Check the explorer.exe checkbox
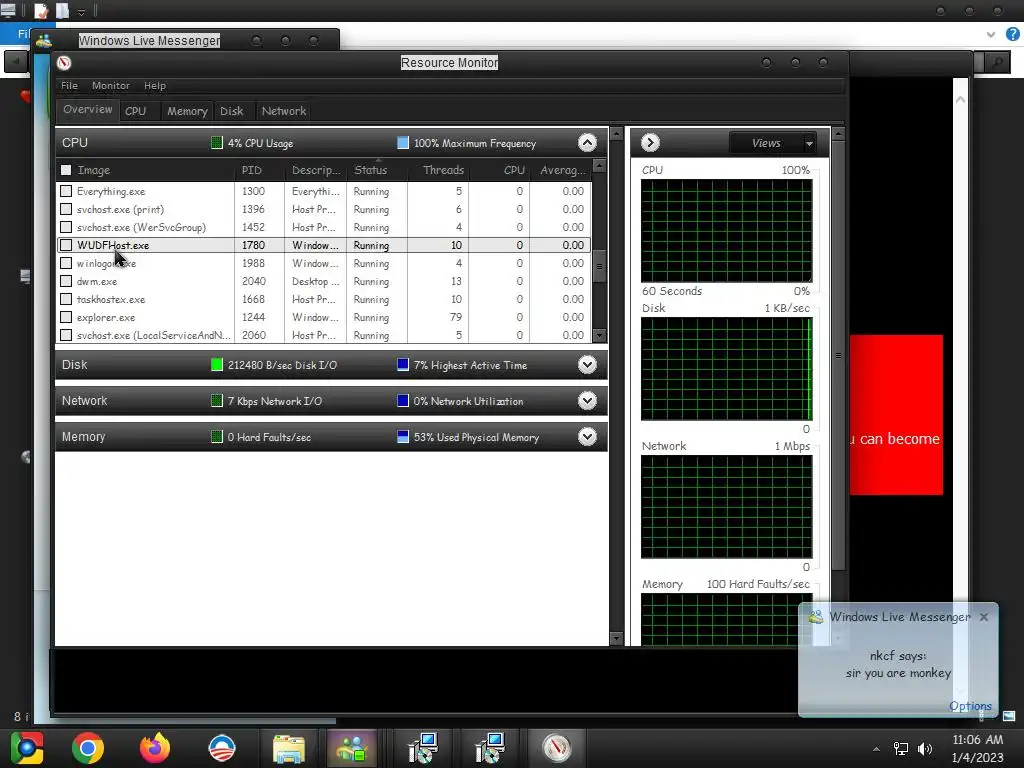The image size is (1024, 768). coord(66,317)
